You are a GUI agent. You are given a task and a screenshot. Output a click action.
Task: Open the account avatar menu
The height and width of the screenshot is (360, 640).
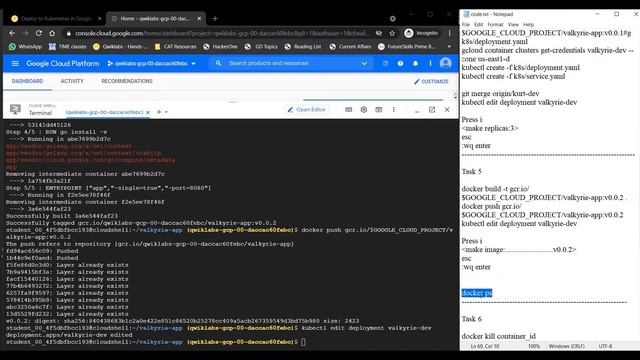(x=446, y=63)
